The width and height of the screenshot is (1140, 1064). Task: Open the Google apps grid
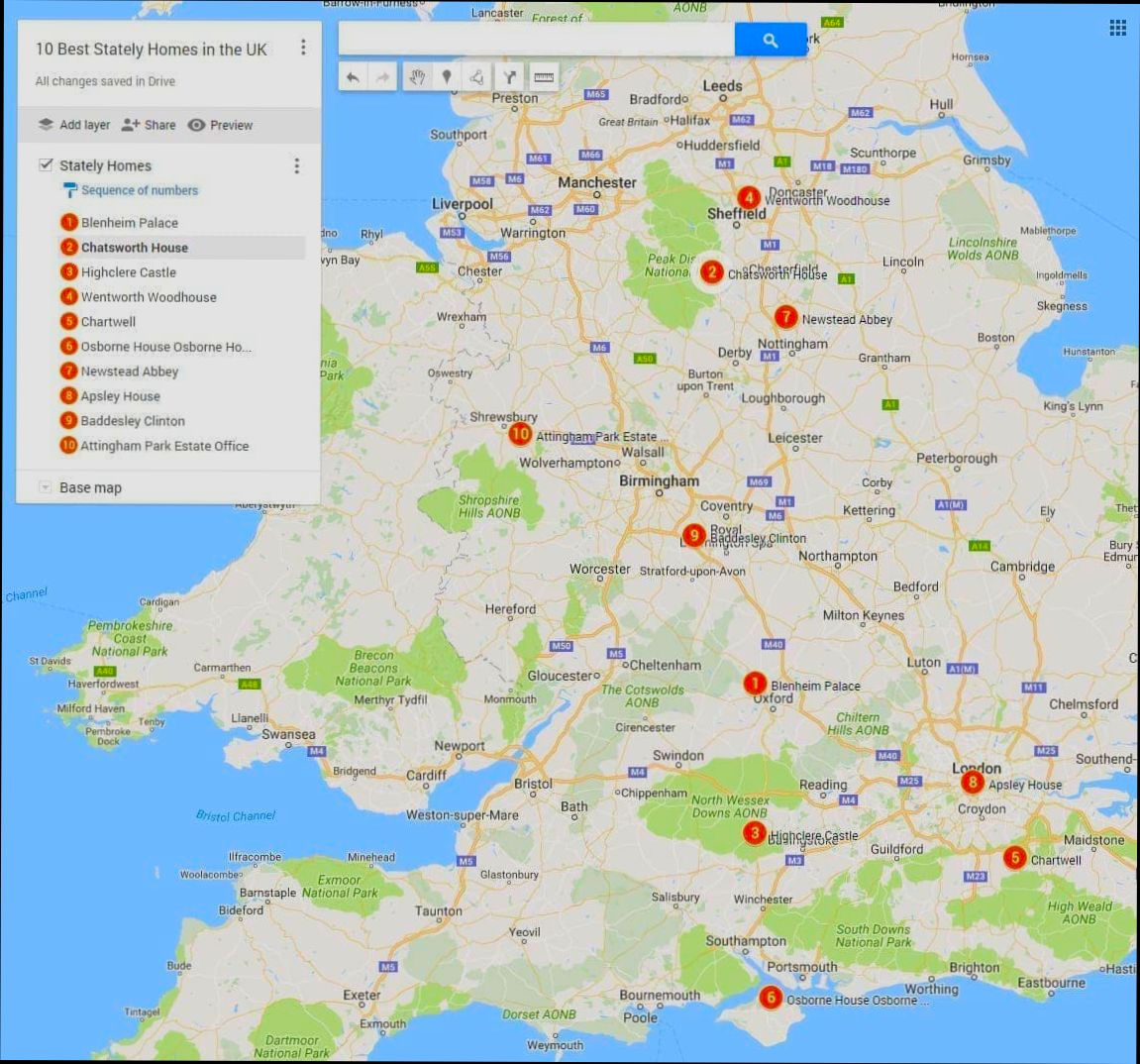click(1118, 27)
